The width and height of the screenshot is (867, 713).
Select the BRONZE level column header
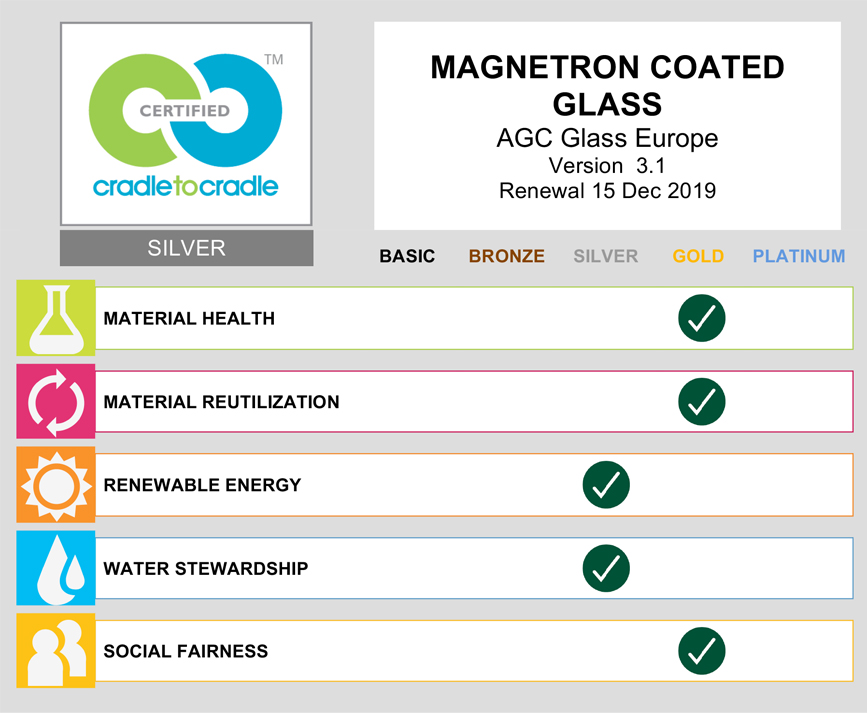pyautogui.click(x=507, y=256)
